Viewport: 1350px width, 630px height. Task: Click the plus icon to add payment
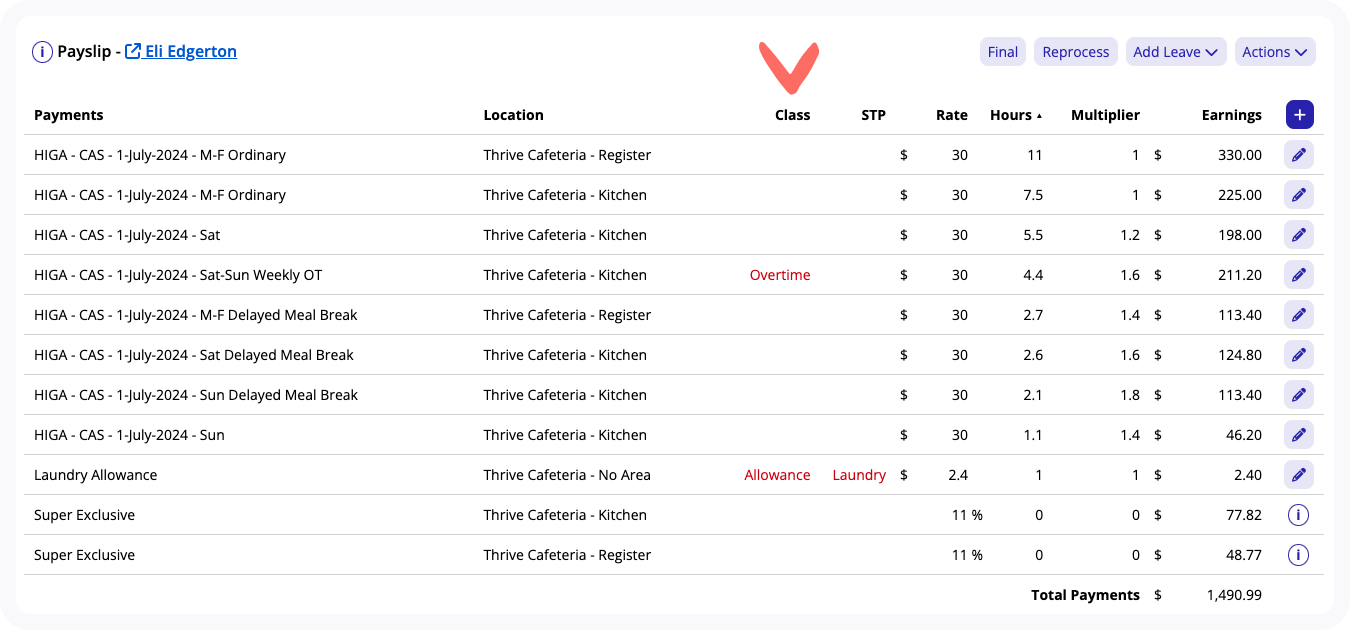tap(1299, 115)
